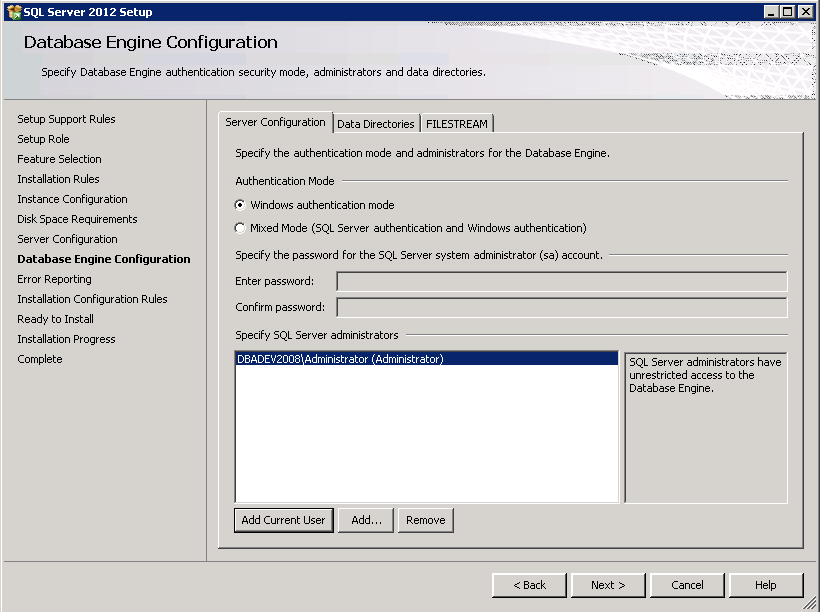825x612 pixels.
Task: Open Help for this setup page
Action: [x=766, y=585]
